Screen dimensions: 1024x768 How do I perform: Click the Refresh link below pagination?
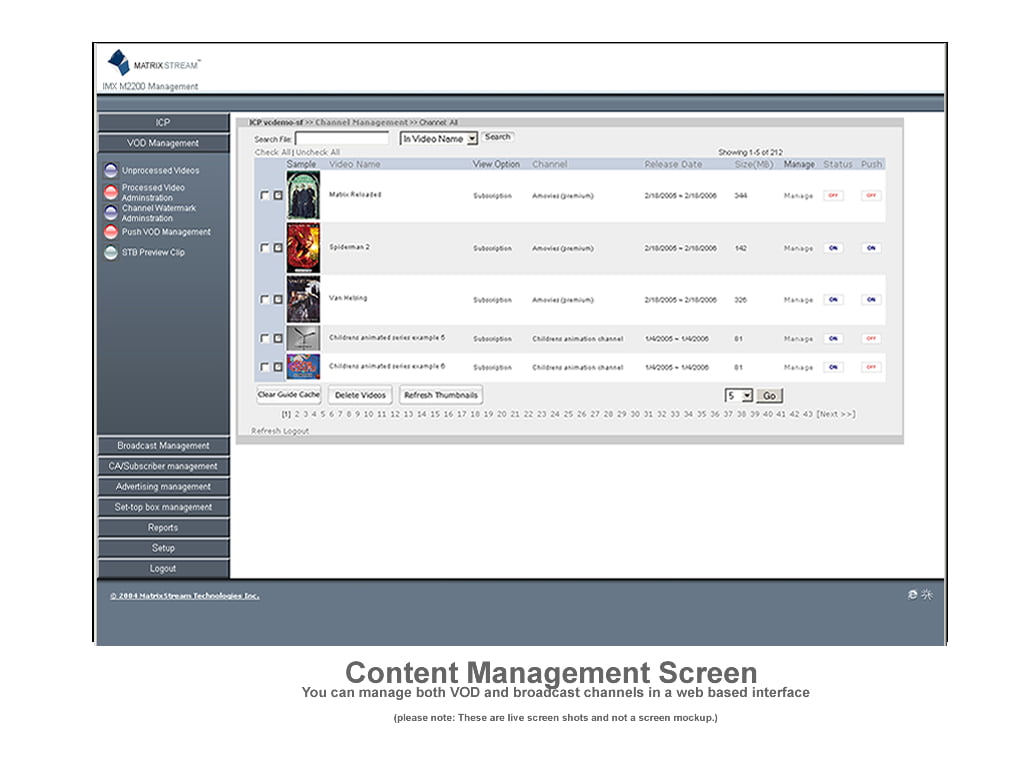[x=266, y=431]
